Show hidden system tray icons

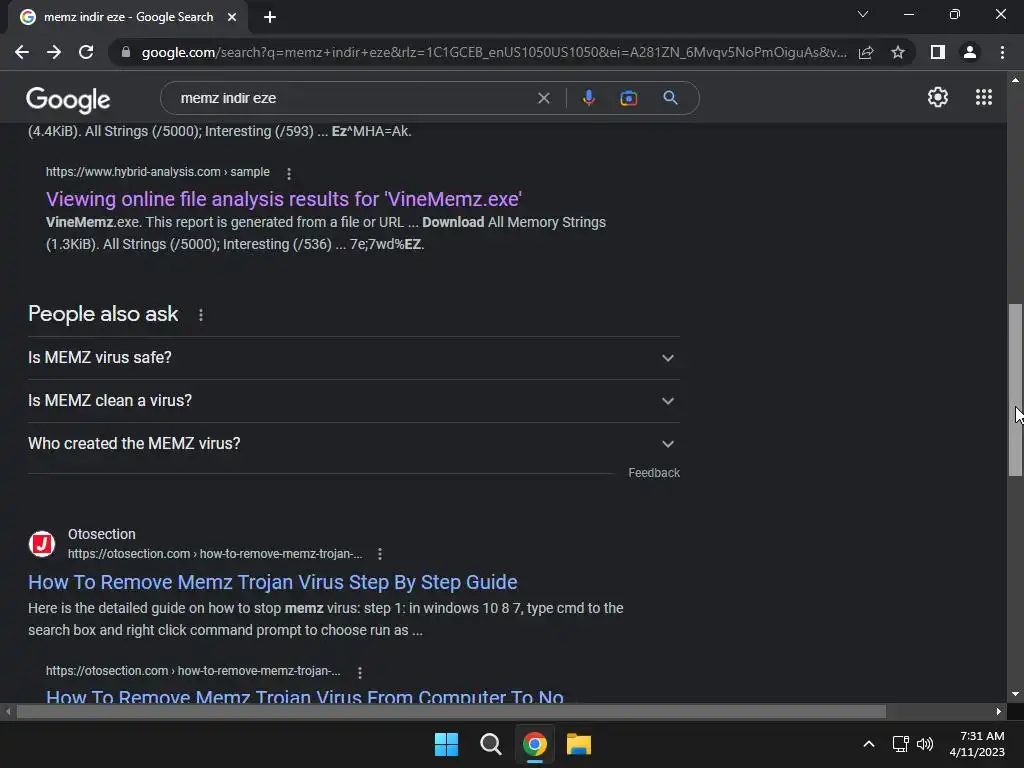(869, 744)
